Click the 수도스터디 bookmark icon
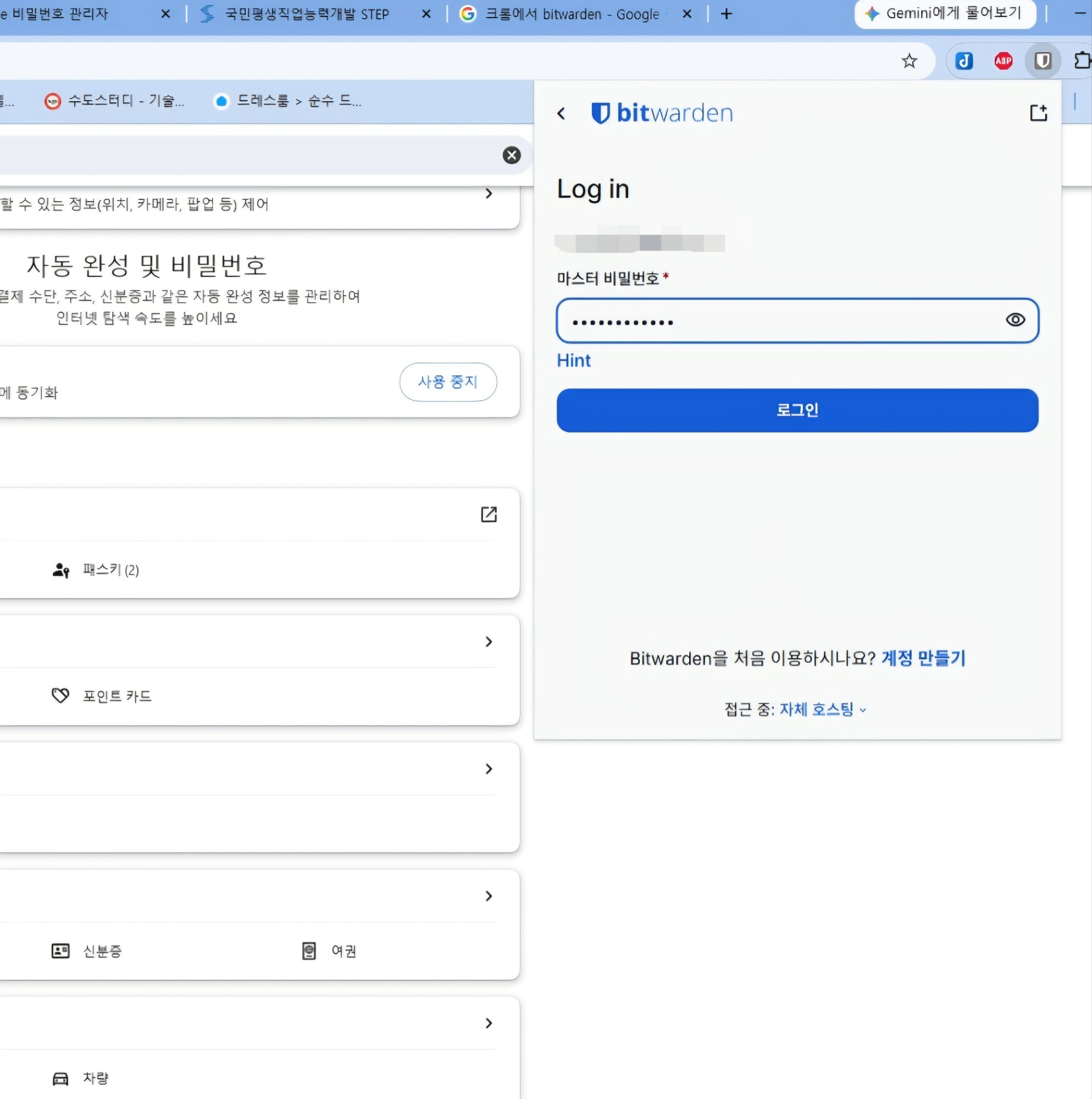 pyautogui.click(x=52, y=101)
